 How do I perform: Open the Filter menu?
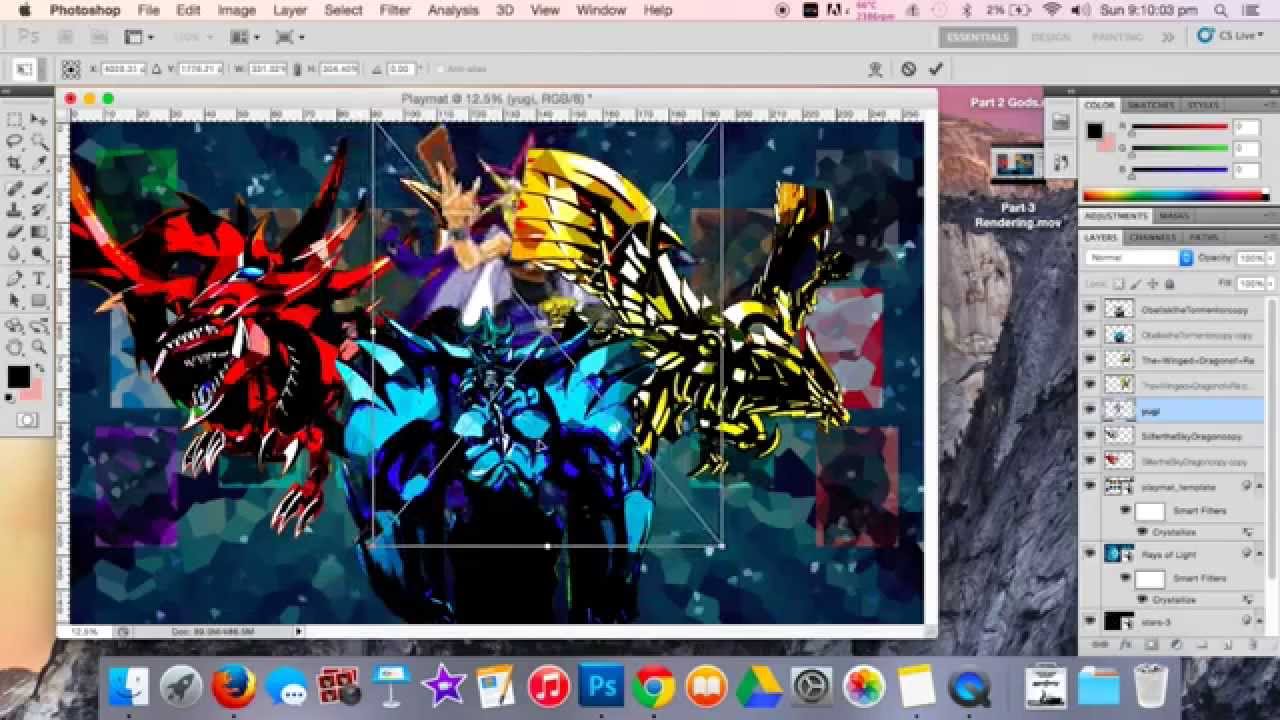(x=395, y=10)
